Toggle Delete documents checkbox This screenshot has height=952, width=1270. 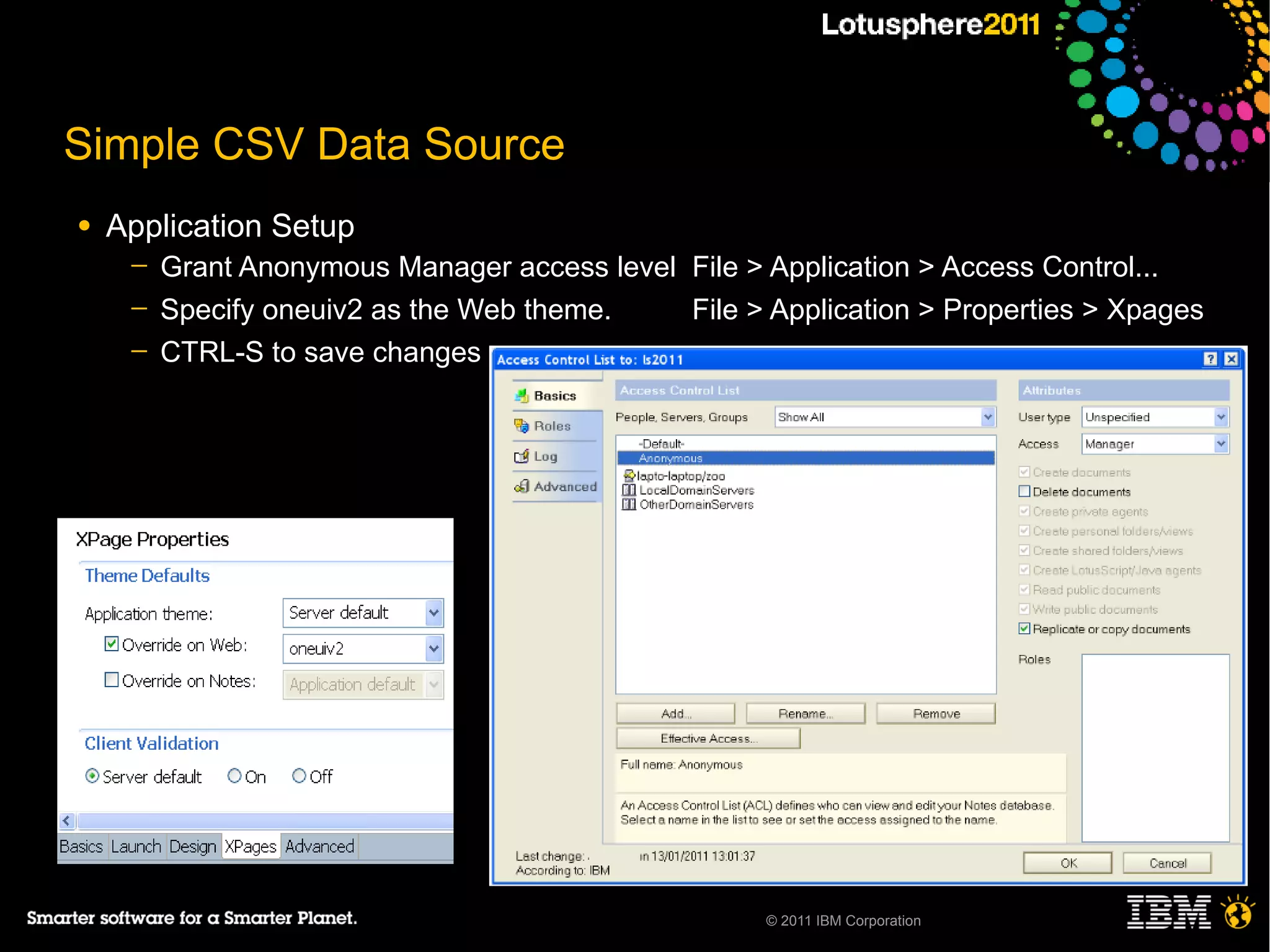click(x=1024, y=492)
